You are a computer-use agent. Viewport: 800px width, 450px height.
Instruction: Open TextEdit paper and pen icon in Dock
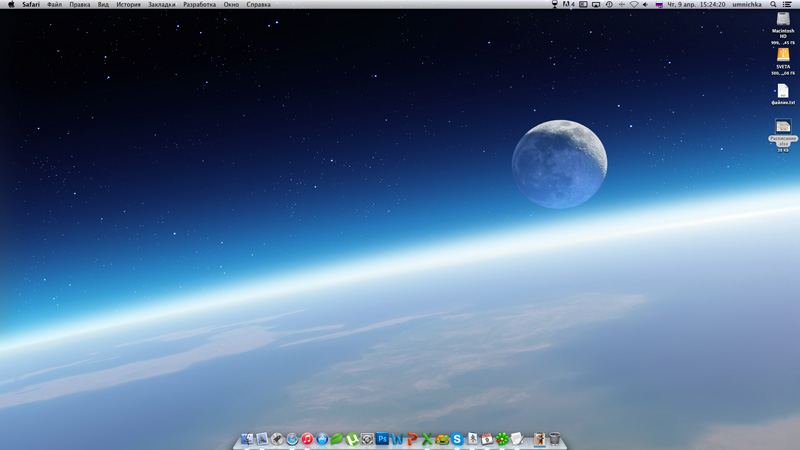[517, 439]
